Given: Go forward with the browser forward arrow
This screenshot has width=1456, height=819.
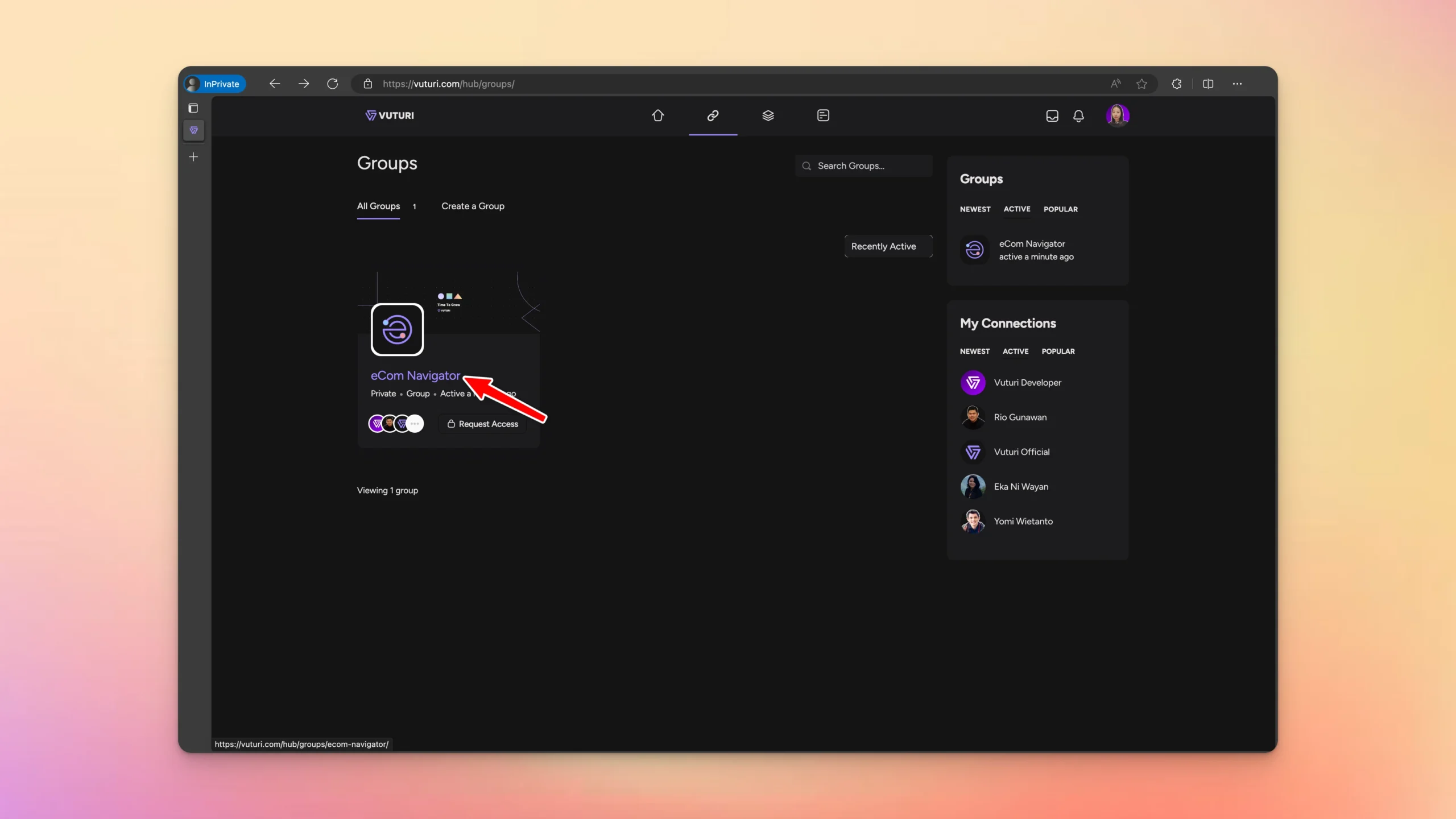Looking at the screenshot, I should pos(304,84).
